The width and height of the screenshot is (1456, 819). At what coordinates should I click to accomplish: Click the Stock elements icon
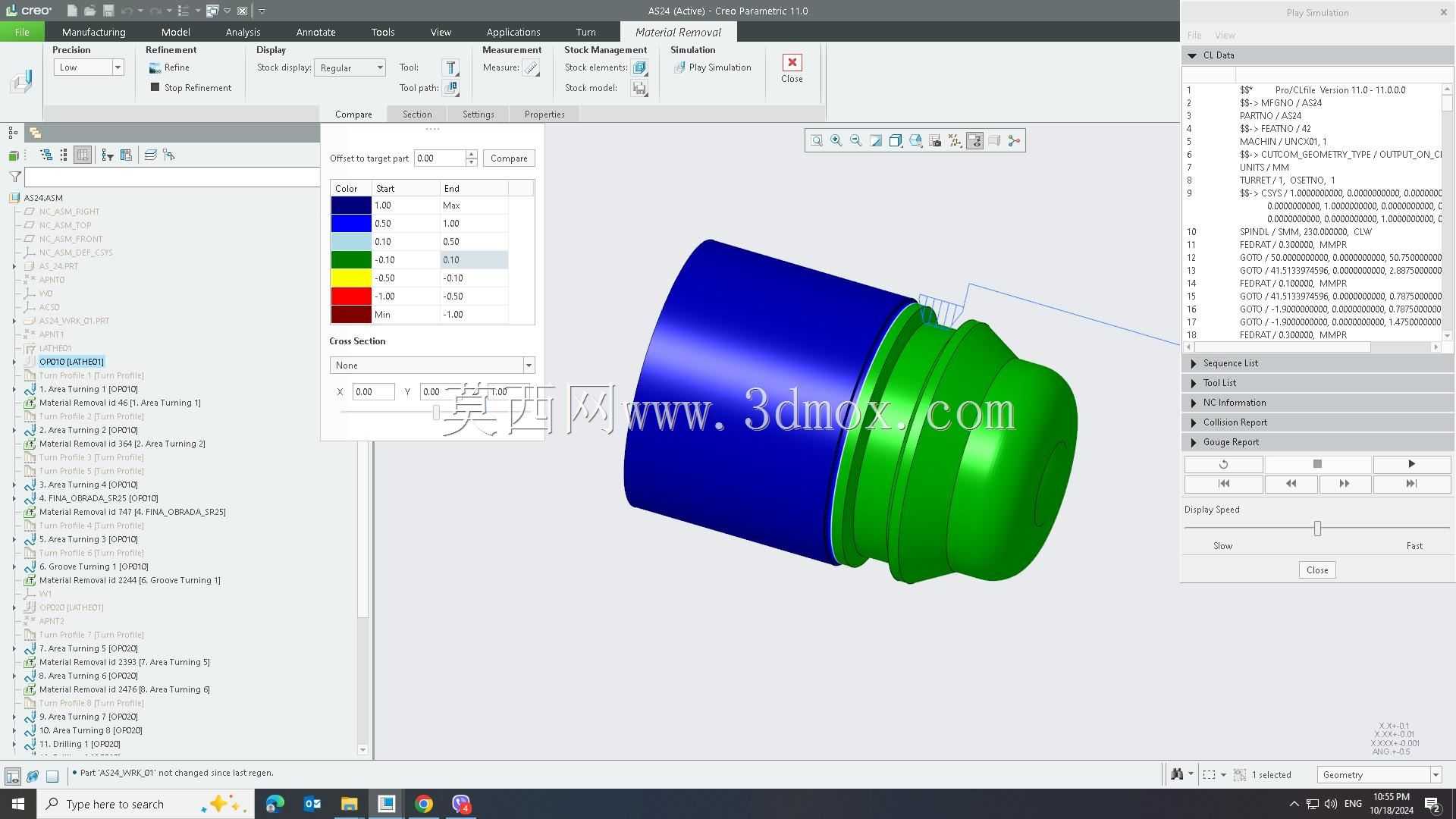639,68
